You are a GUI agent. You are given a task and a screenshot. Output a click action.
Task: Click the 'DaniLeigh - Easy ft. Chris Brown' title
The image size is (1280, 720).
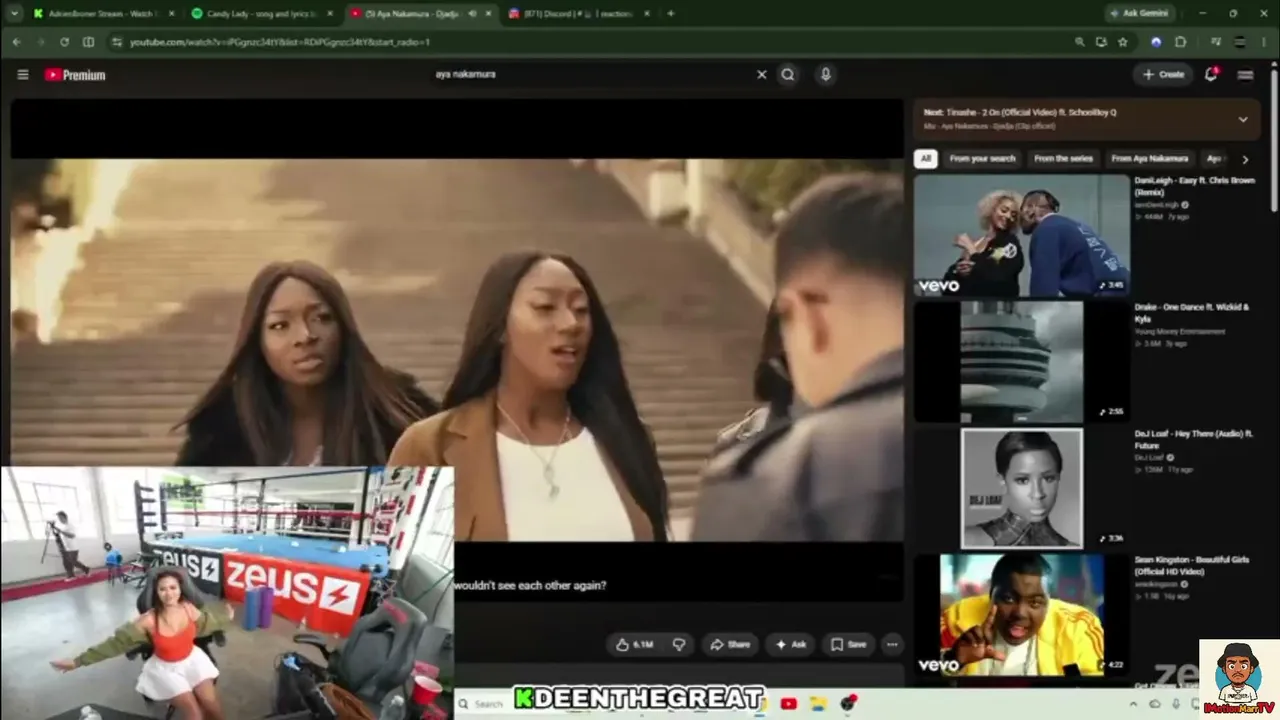point(1194,186)
